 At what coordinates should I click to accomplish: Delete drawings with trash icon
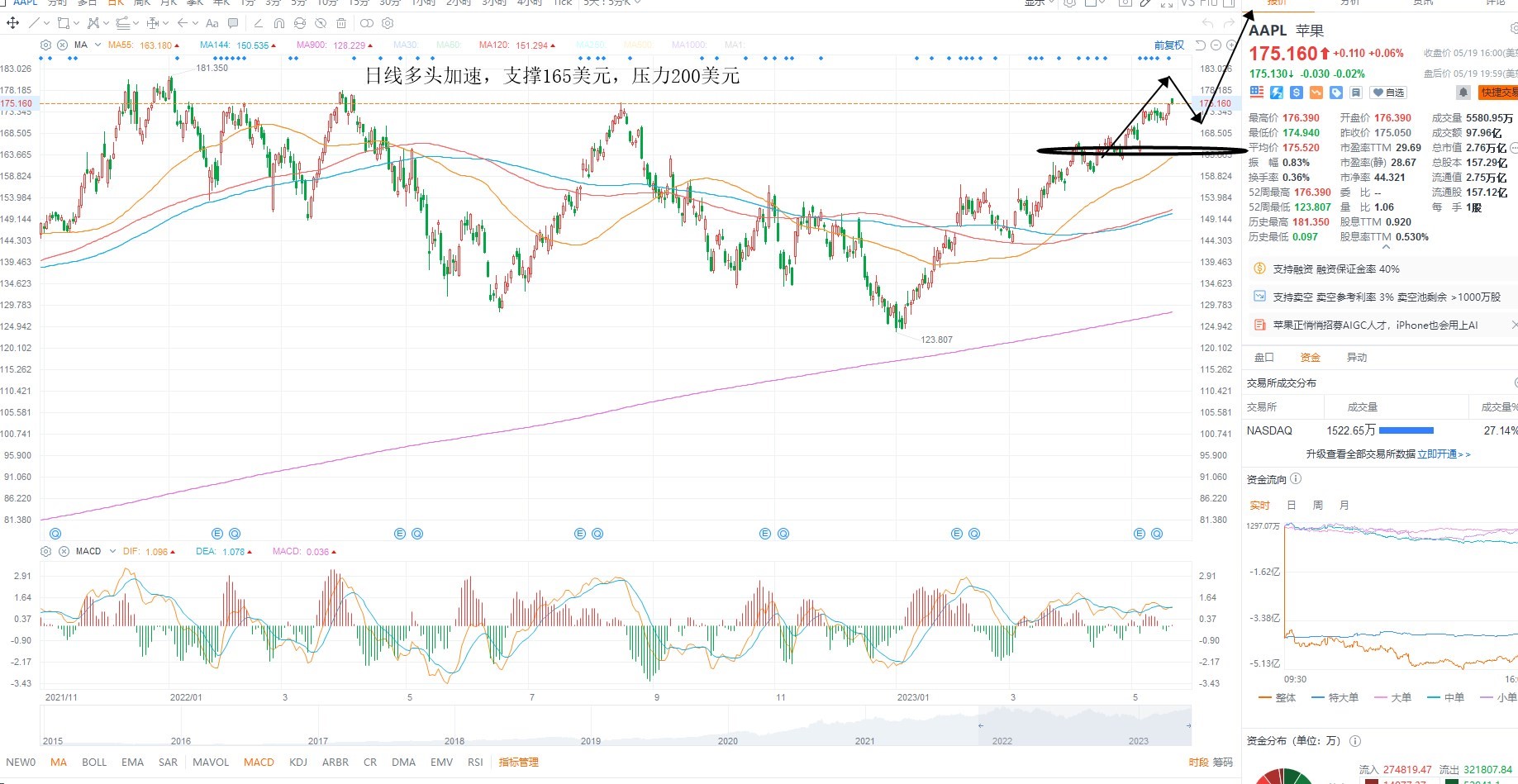pos(341,23)
